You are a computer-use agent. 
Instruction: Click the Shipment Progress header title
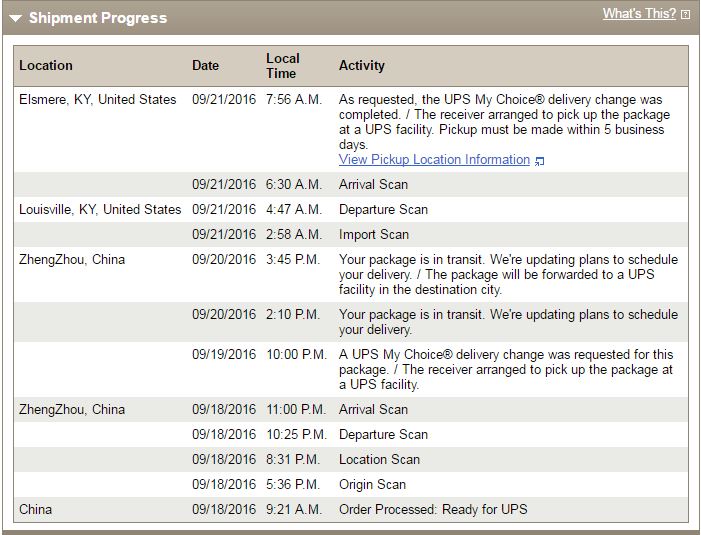point(98,18)
